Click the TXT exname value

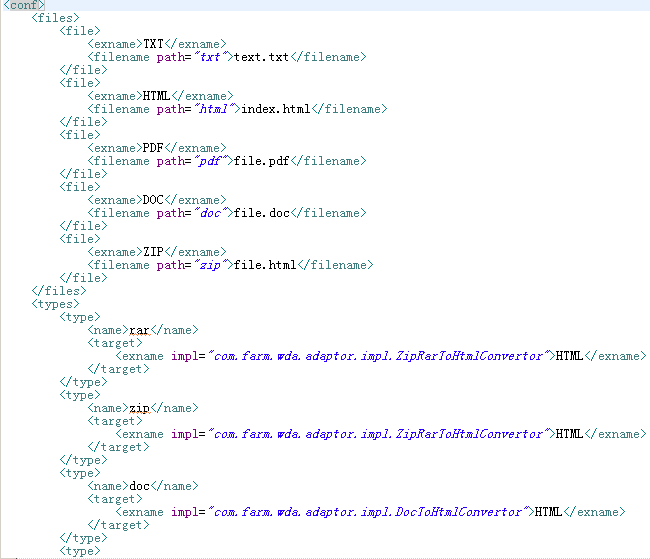coord(154,44)
